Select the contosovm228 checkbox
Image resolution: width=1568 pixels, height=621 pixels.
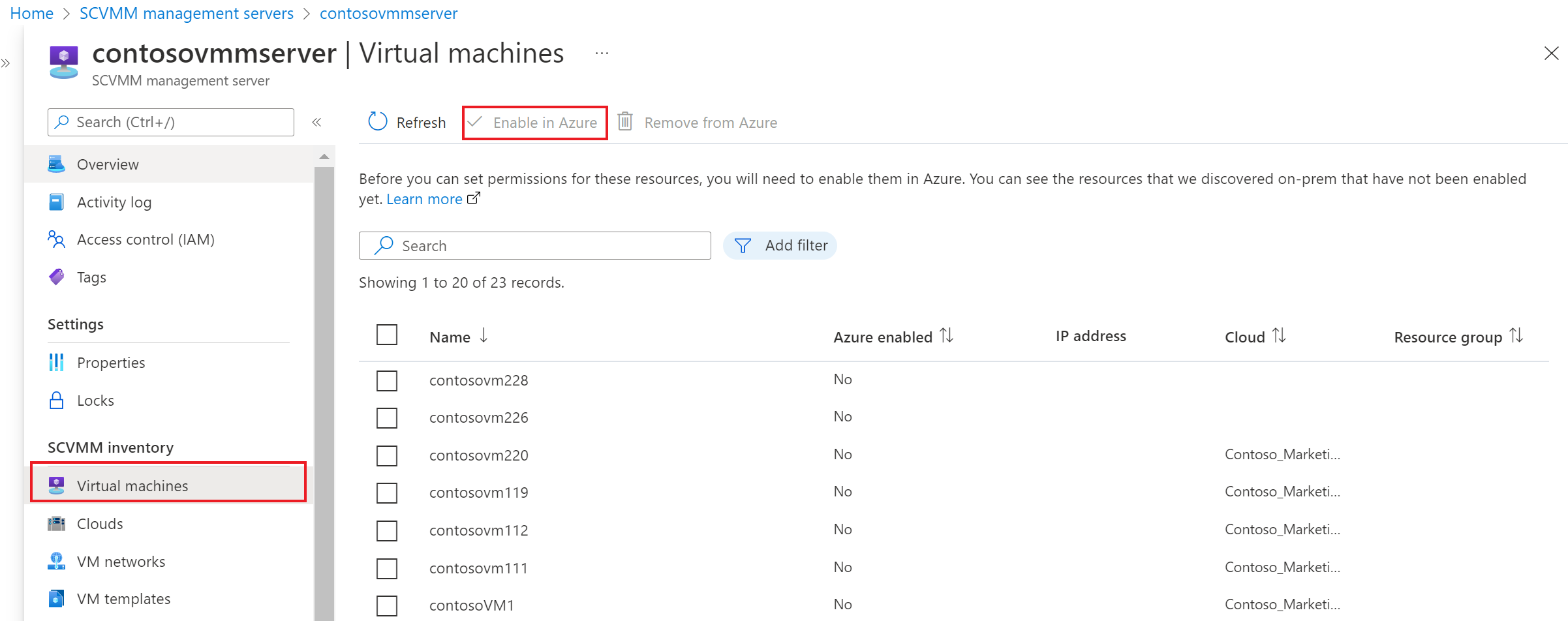point(387,380)
